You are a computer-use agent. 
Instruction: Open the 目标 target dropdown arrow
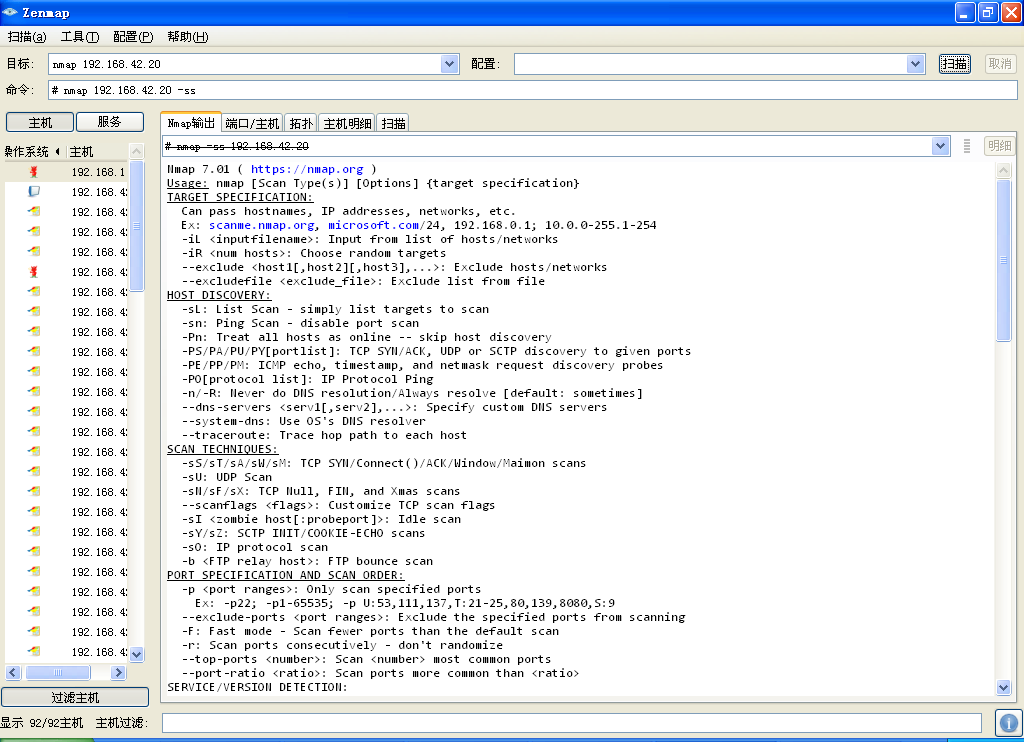tap(449, 64)
